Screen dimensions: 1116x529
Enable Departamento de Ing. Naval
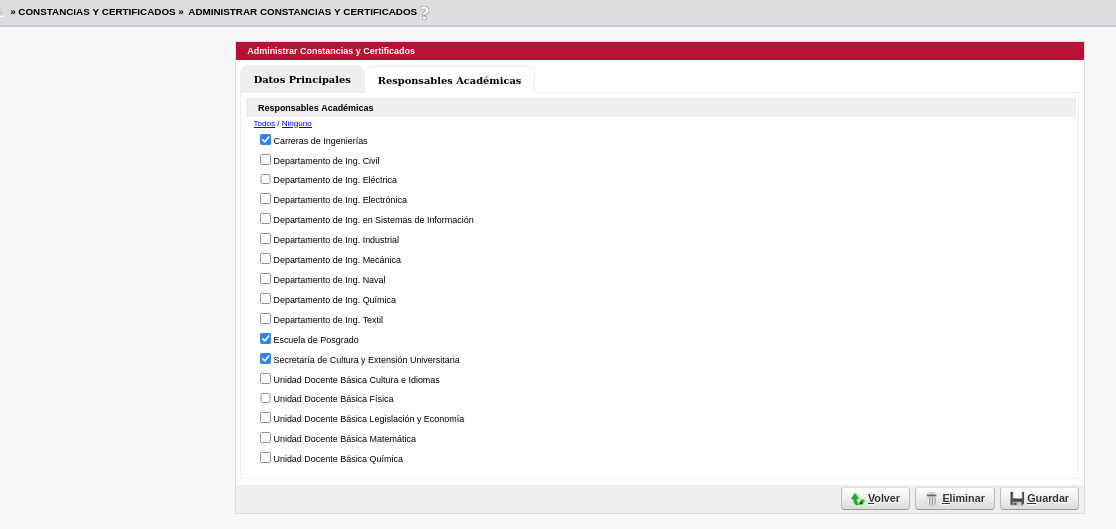[x=265, y=278]
